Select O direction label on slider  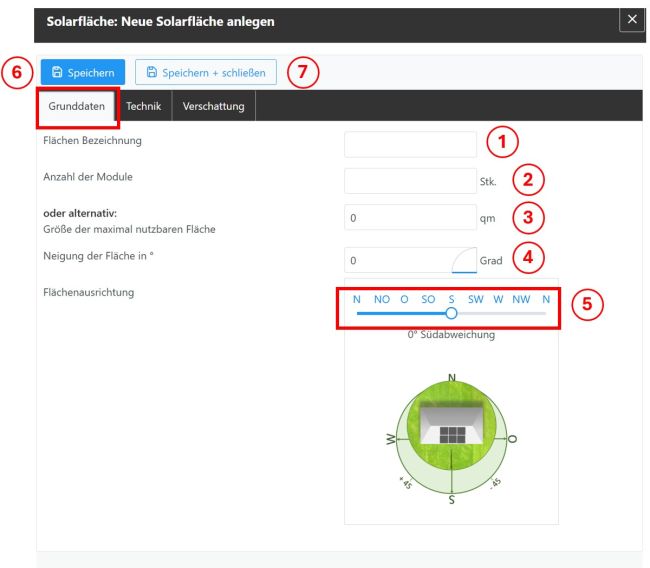coord(404,299)
